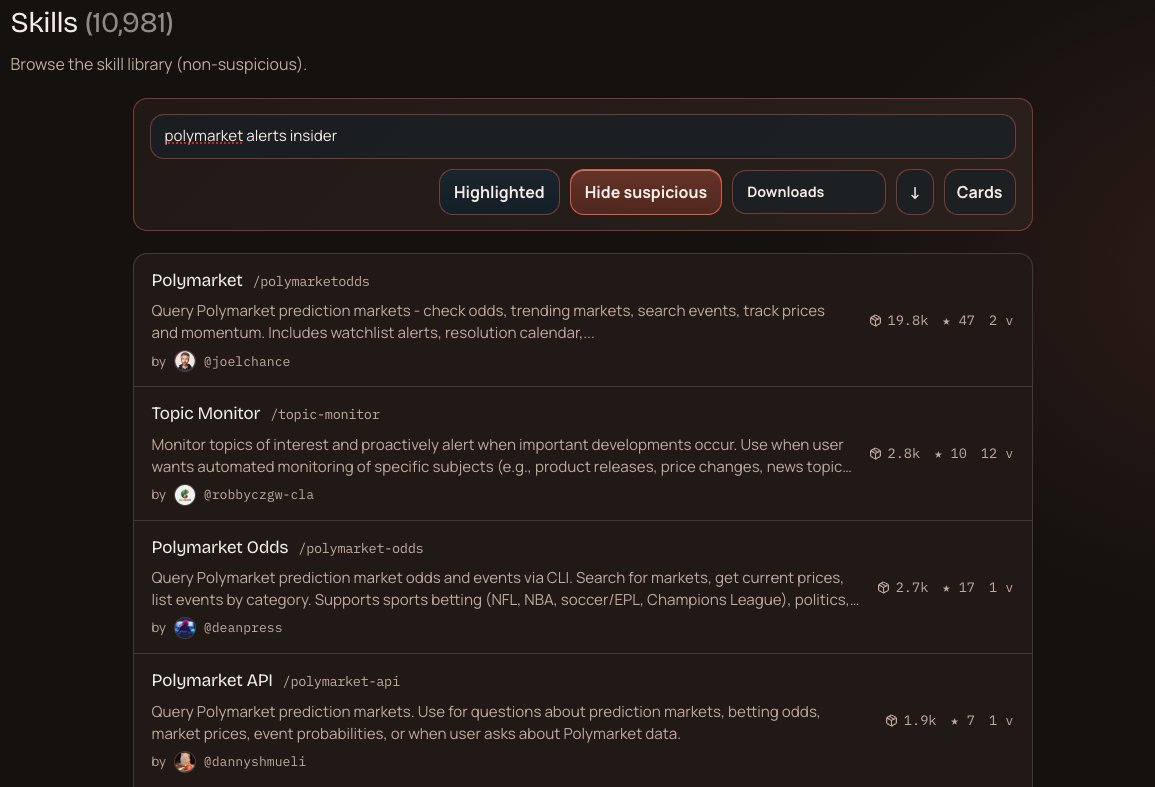The width and height of the screenshot is (1155, 787).
Task: Click the /polymarket-api slug
Action: 342,682
